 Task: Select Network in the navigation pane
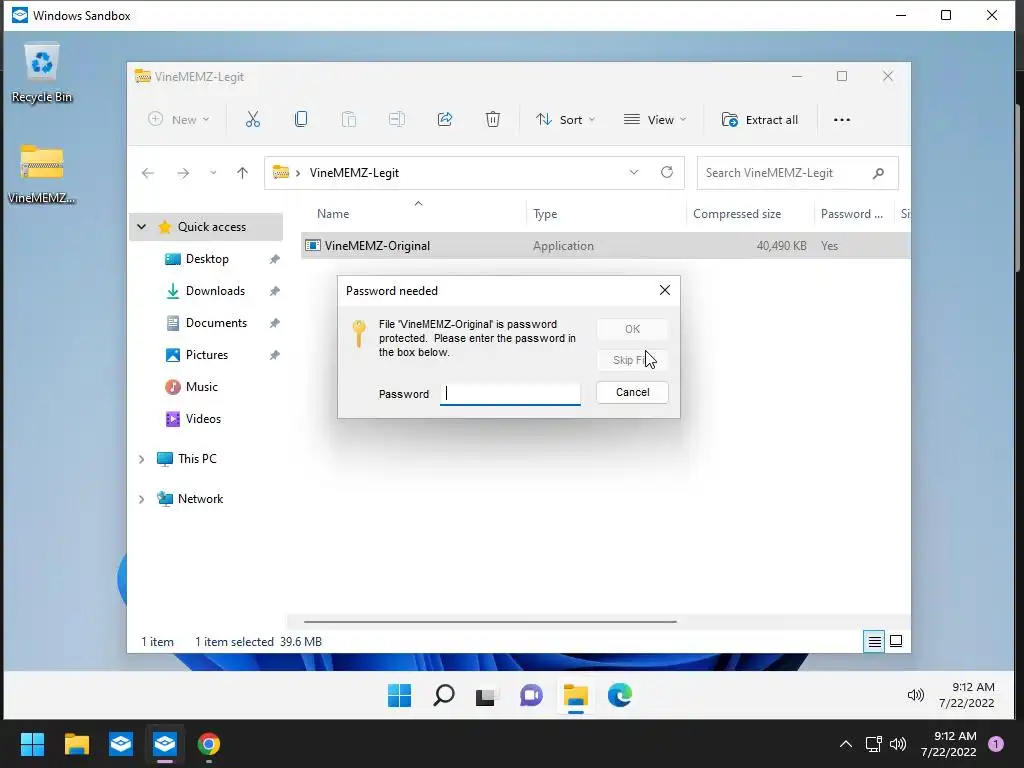[x=200, y=499]
